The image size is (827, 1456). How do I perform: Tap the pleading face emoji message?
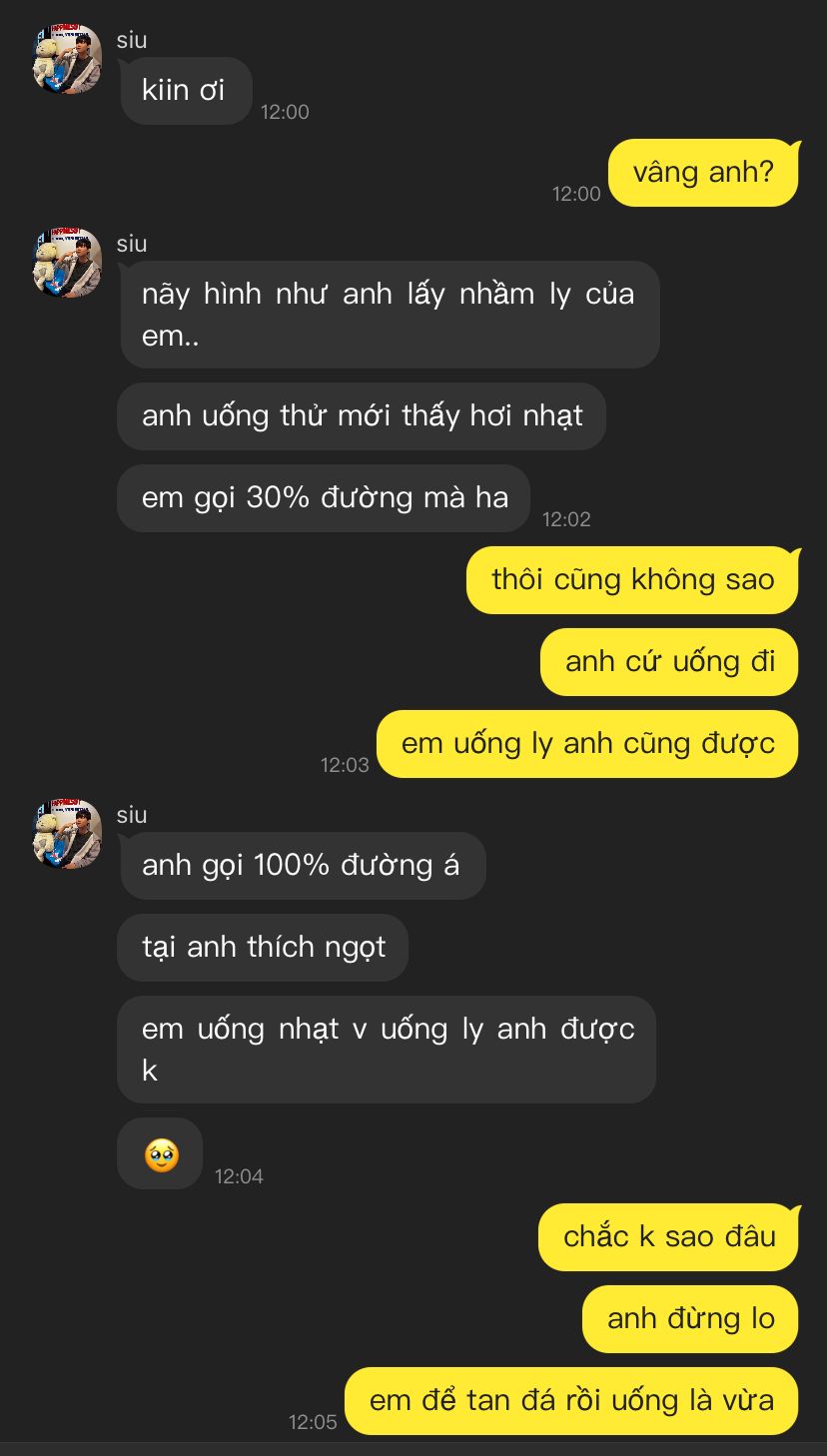pyautogui.click(x=160, y=1153)
